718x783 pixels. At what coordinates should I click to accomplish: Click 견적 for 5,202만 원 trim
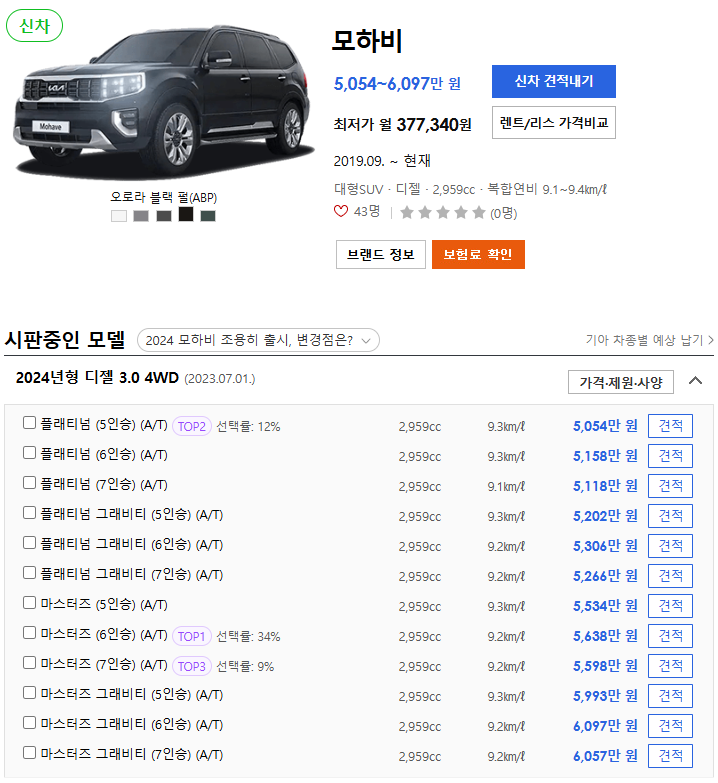click(670, 516)
